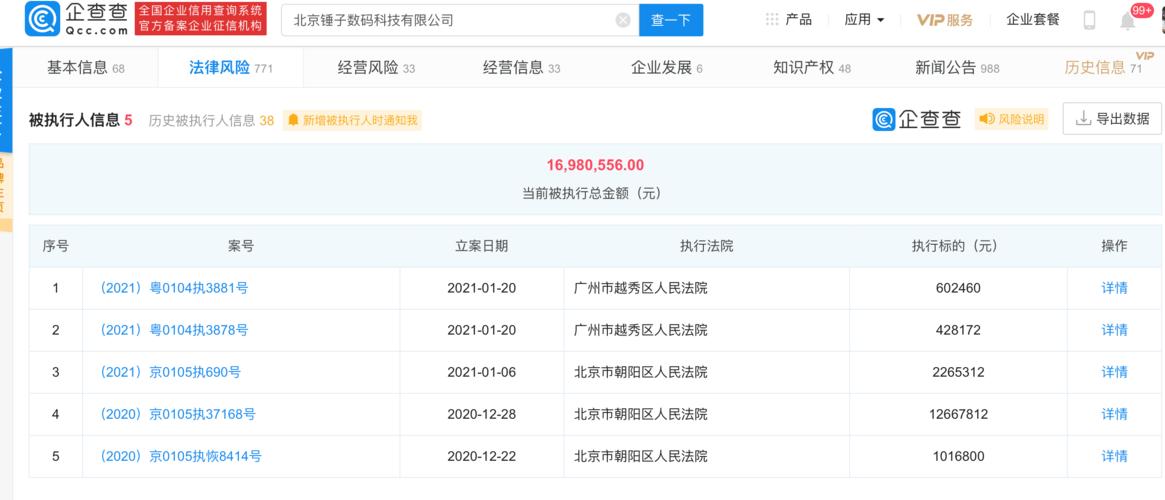Image resolution: width=1165 pixels, height=500 pixels.
Task: Click date 2021-01-06 cell
Action: point(481,372)
